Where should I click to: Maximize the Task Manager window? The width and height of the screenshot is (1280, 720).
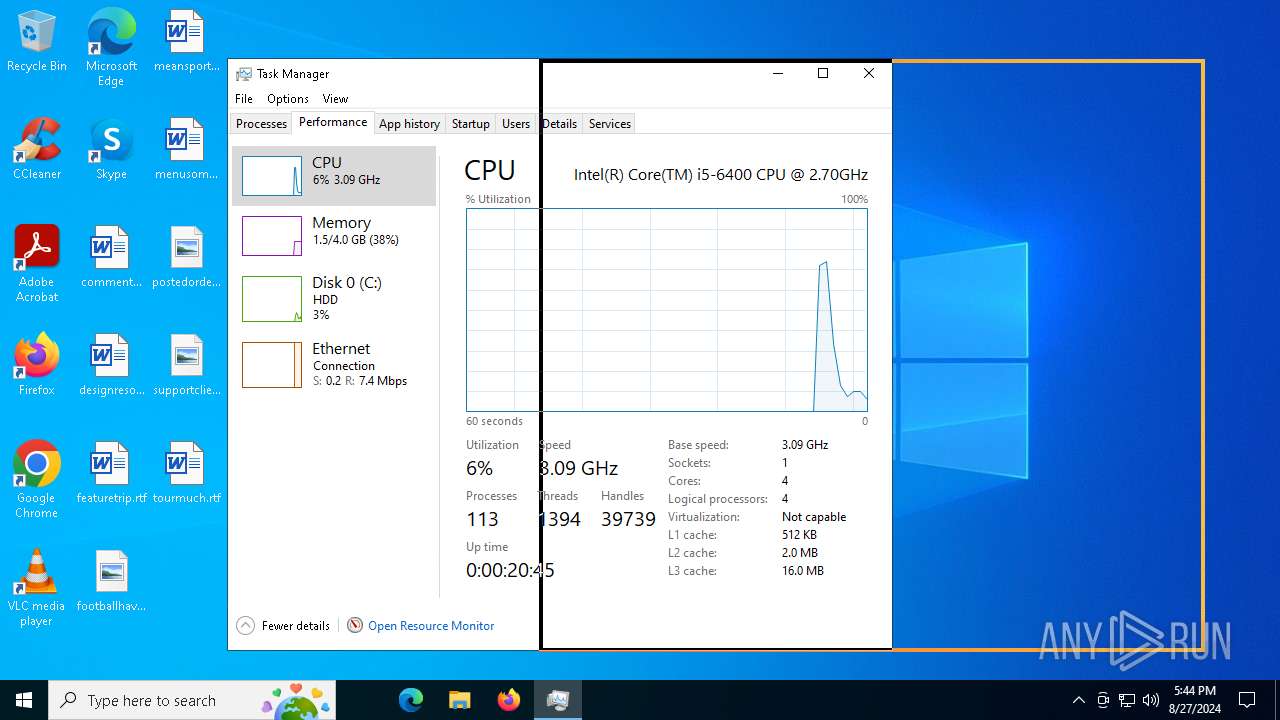pos(823,73)
